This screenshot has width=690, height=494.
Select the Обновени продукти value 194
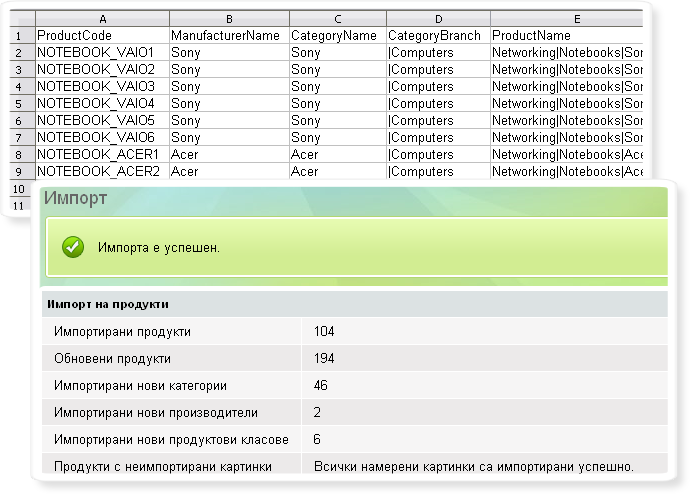(x=324, y=358)
